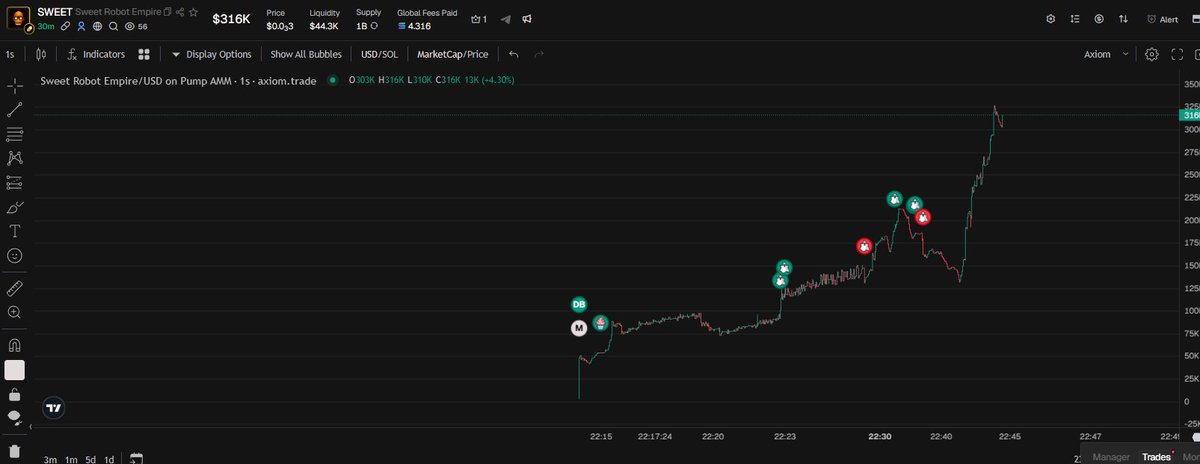Click the circled currency coin icon
Image resolution: width=1200 pixels, height=464 pixels.
1099,19
